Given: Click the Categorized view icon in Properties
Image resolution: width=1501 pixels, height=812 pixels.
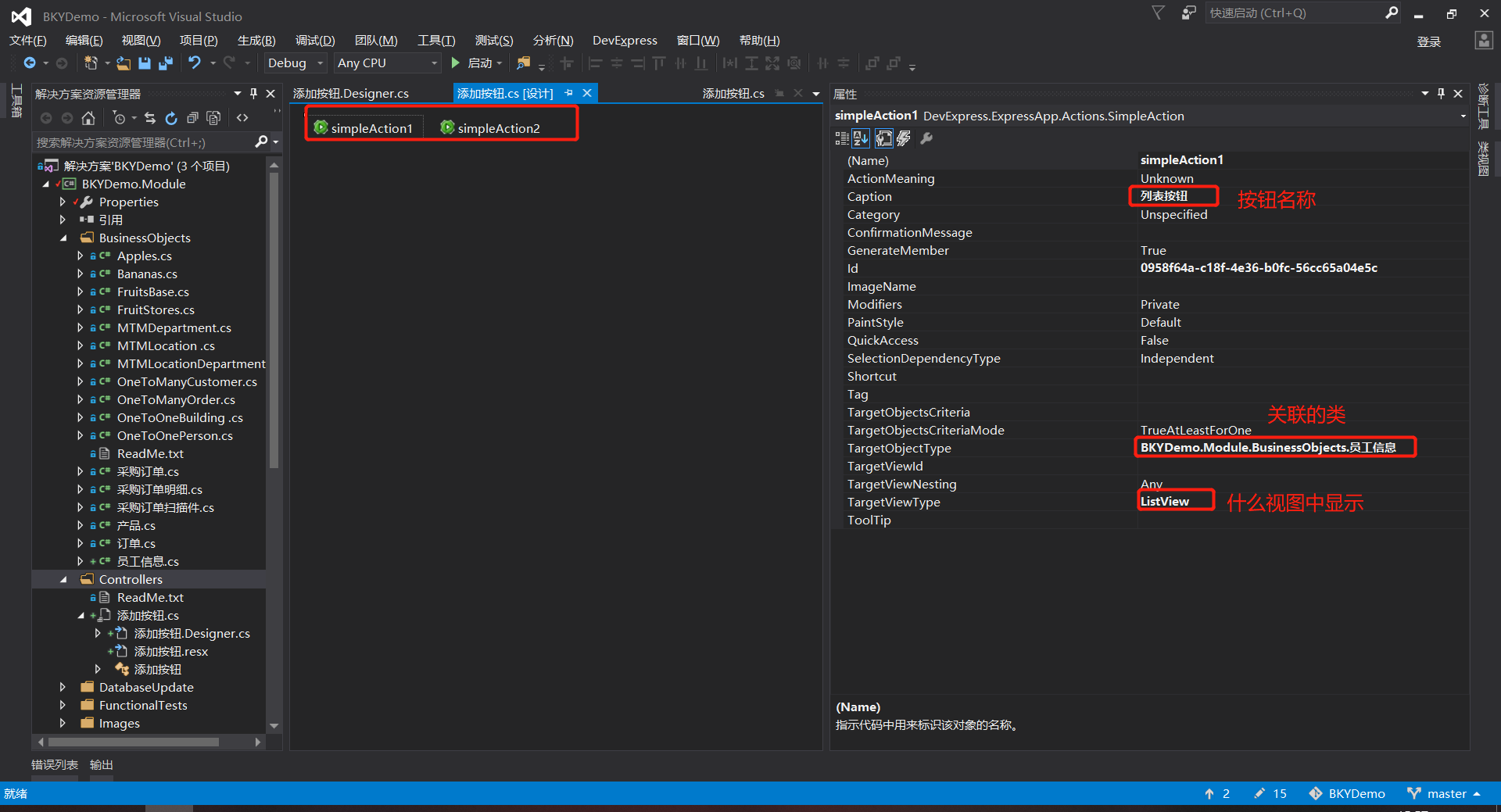Looking at the screenshot, I should tap(842, 138).
